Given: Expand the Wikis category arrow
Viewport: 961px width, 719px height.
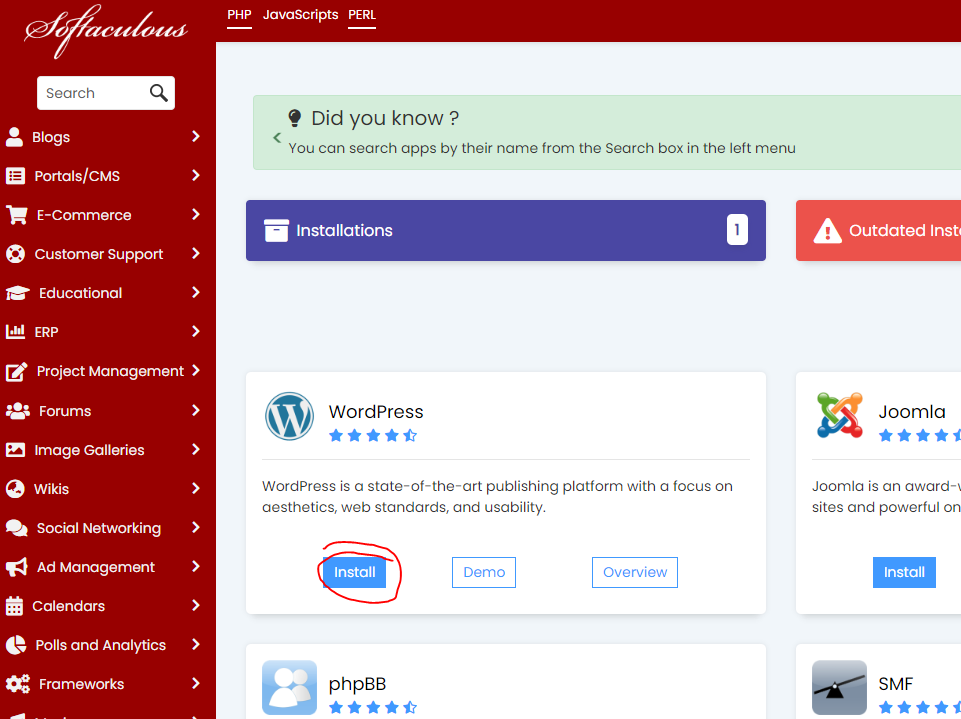Looking at the screenshot, I should click(196, 489).
